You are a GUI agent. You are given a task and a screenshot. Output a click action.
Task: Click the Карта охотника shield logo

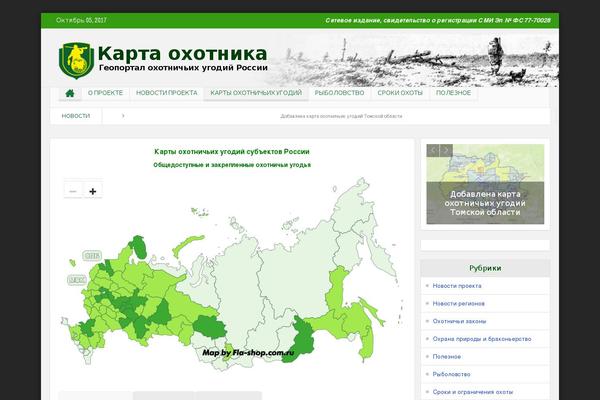[76, 60]
